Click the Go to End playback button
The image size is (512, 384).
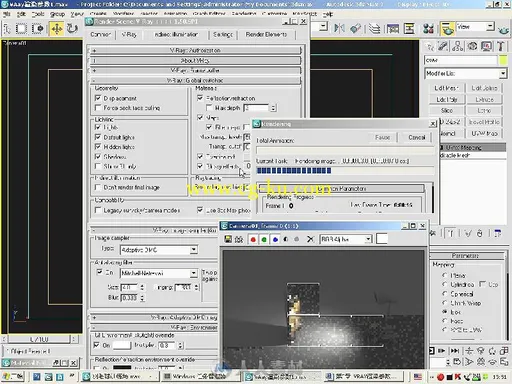coord(454,351)
